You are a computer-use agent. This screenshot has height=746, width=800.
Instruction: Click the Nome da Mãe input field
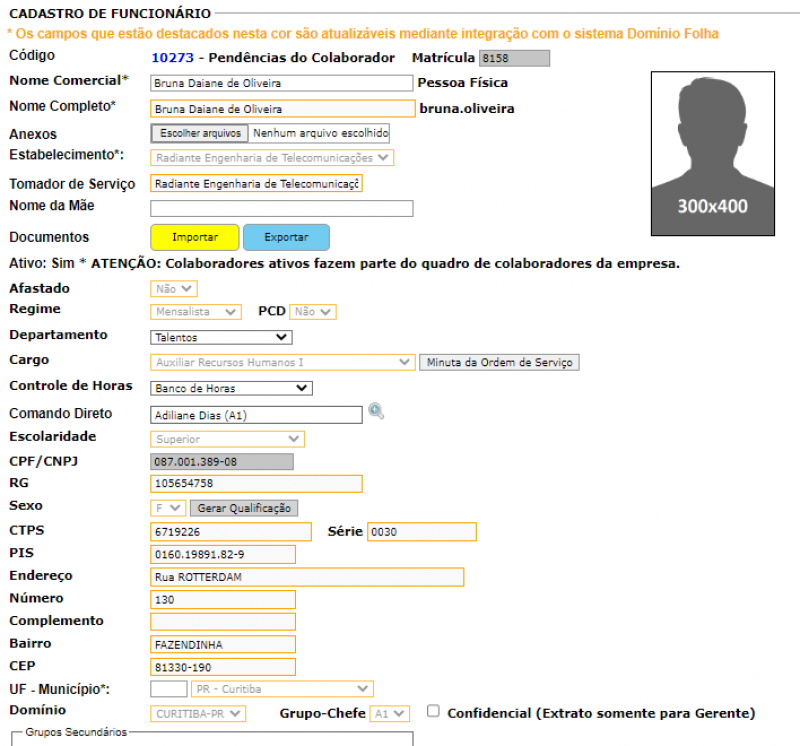[x=281, y=209]
